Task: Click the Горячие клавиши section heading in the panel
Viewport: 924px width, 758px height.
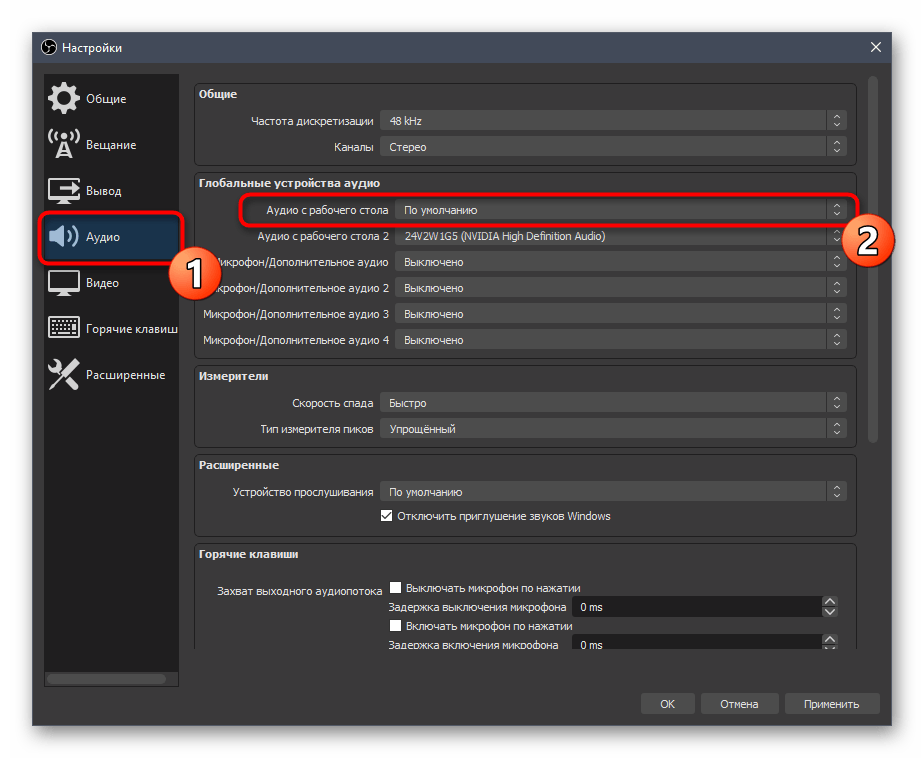Action: coord(248,554)
